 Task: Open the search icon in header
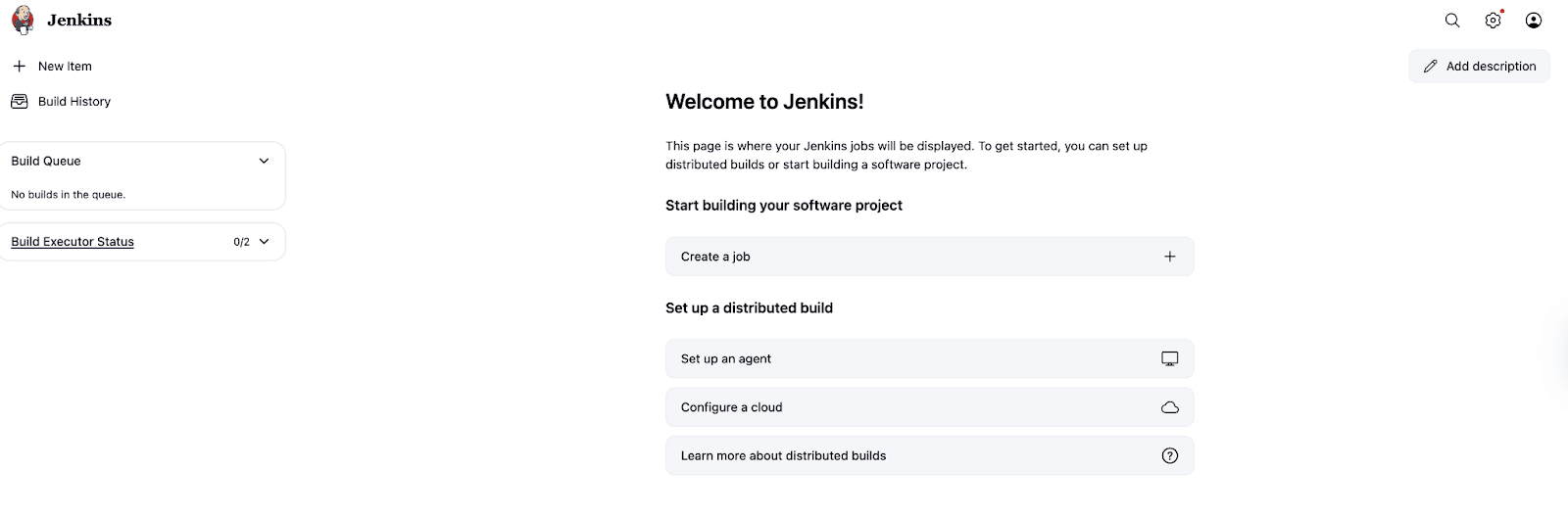point(1452,21)
